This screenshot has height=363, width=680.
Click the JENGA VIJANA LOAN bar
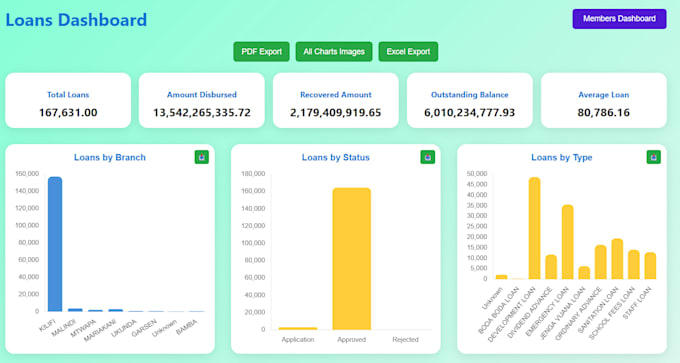point(584,272)
